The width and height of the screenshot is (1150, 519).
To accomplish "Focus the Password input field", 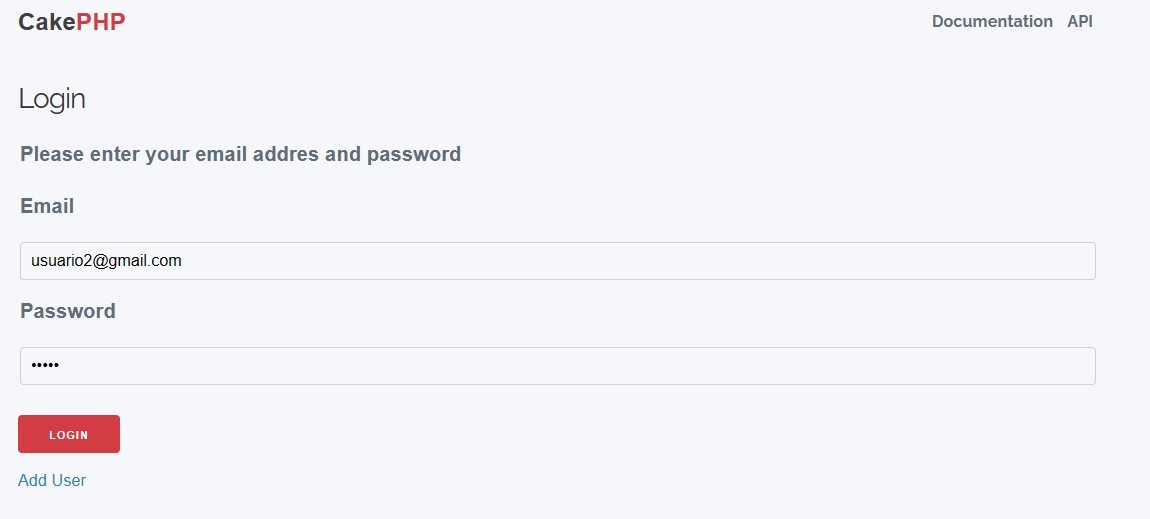I will pos(557,366).
